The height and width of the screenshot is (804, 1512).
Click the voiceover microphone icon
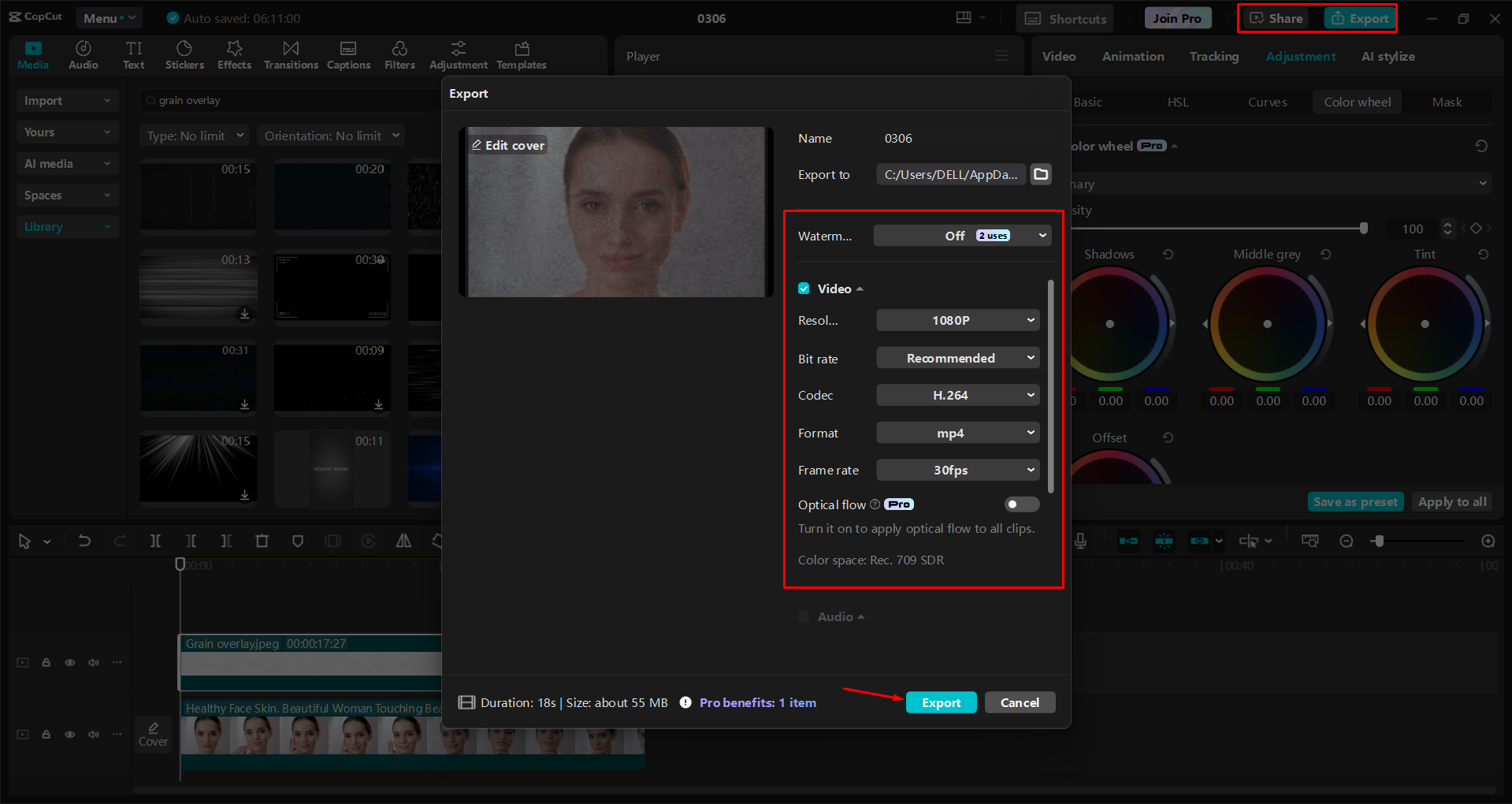(x=1080, y=541)
